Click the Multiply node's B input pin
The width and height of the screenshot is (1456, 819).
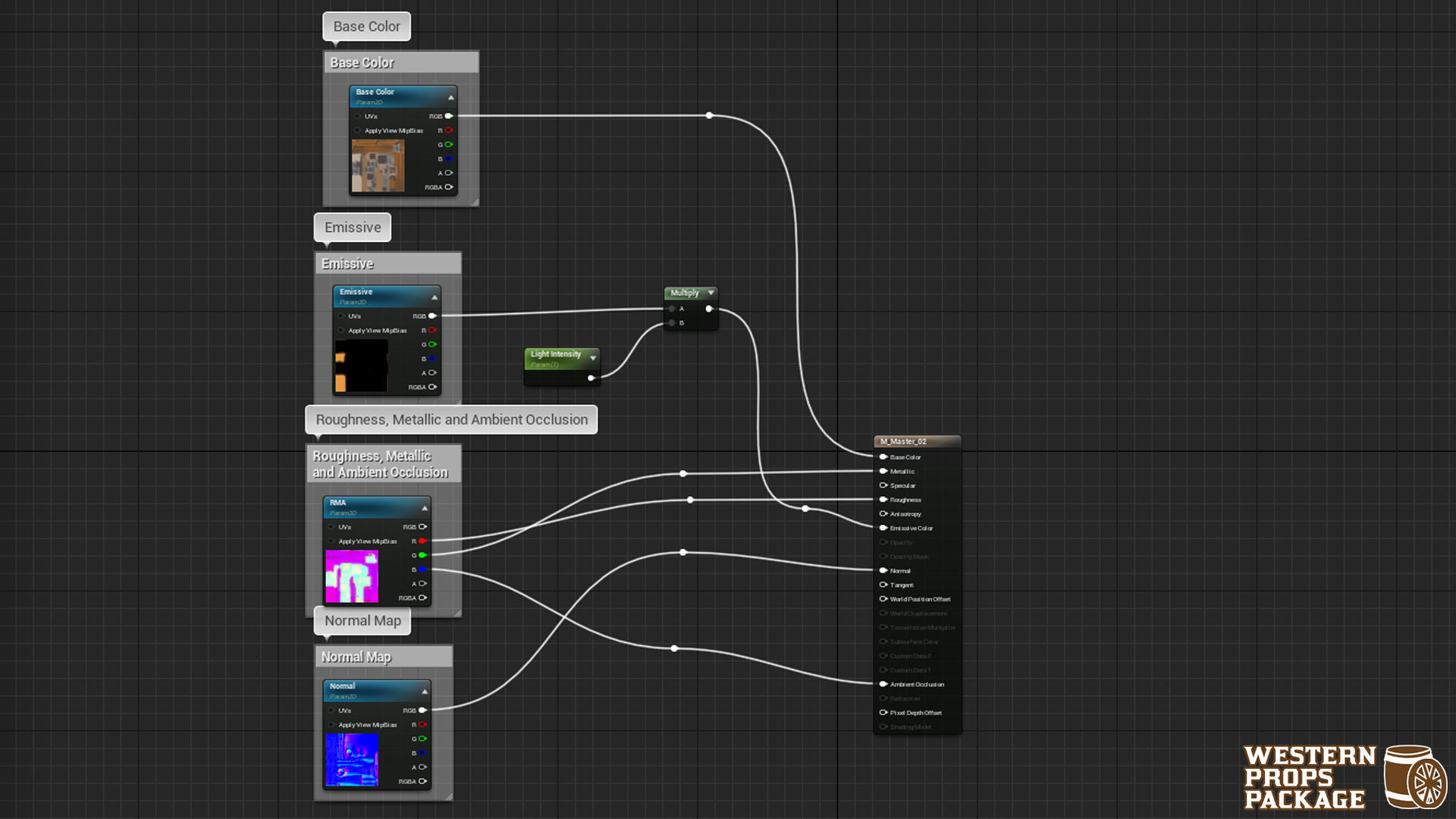pyautogui.click(x=672, y=323)
